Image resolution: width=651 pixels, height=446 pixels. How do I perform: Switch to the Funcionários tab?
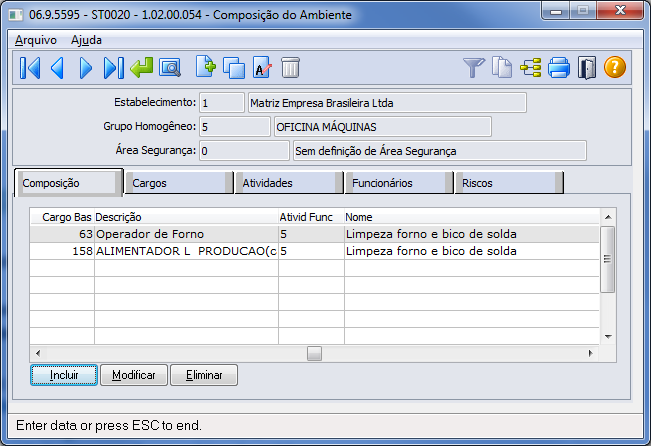coord(399,183)
